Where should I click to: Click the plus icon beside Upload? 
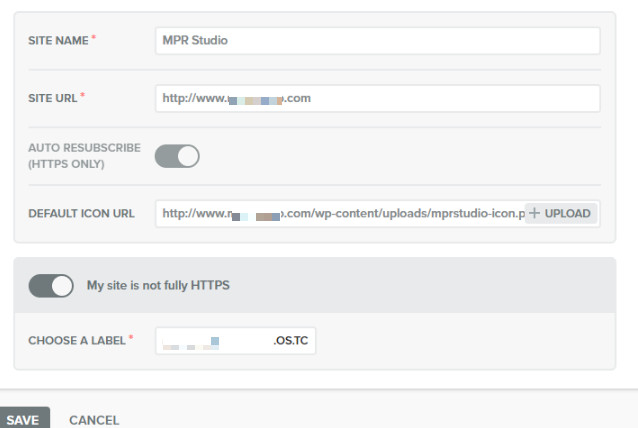[535, 213]
